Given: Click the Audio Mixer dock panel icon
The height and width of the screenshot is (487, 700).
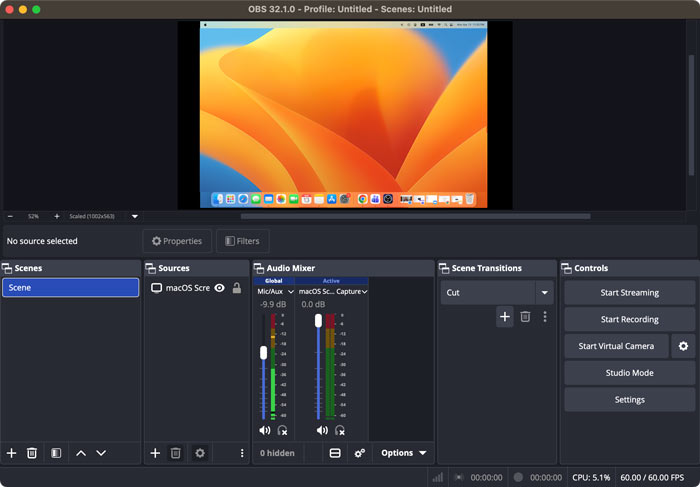Looking at the screenshot, I should [259, 268].
